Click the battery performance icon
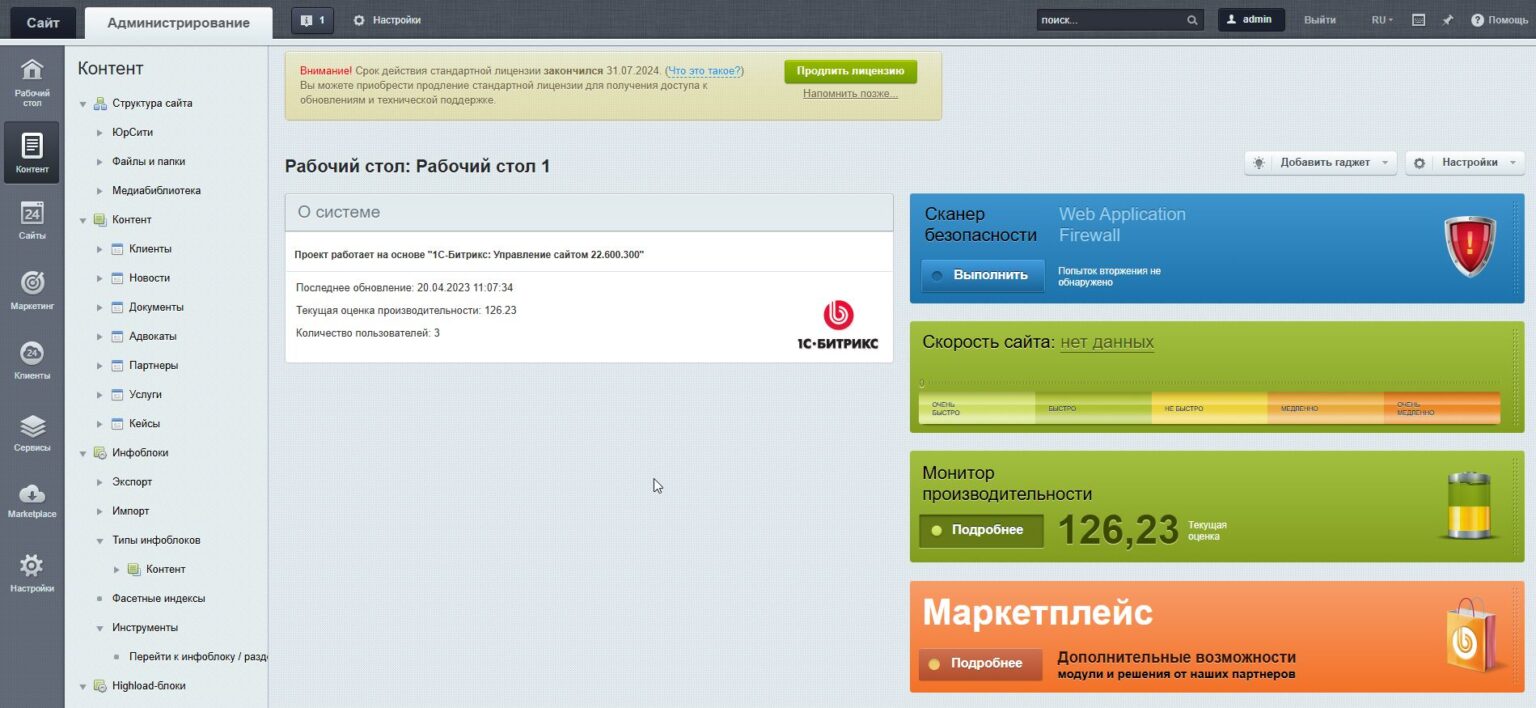The image size is (1536, 708). 1468,505
